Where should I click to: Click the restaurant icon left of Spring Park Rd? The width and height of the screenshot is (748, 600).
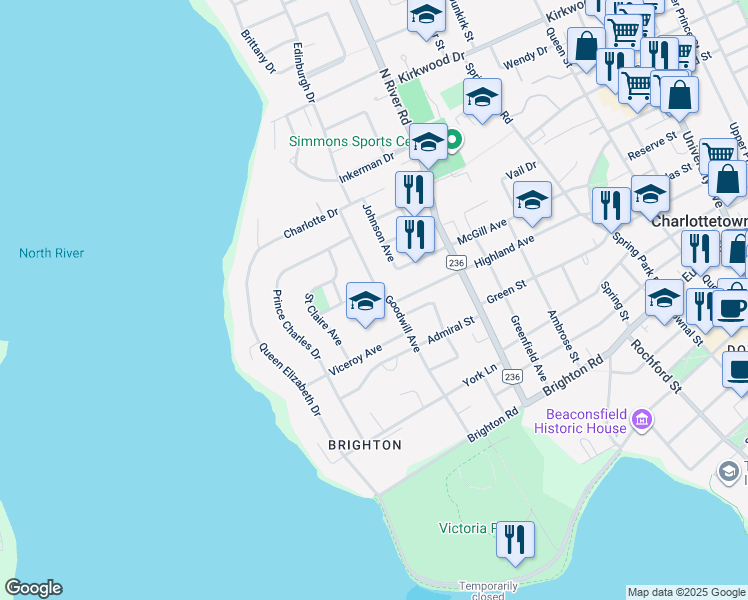point(611,206)
